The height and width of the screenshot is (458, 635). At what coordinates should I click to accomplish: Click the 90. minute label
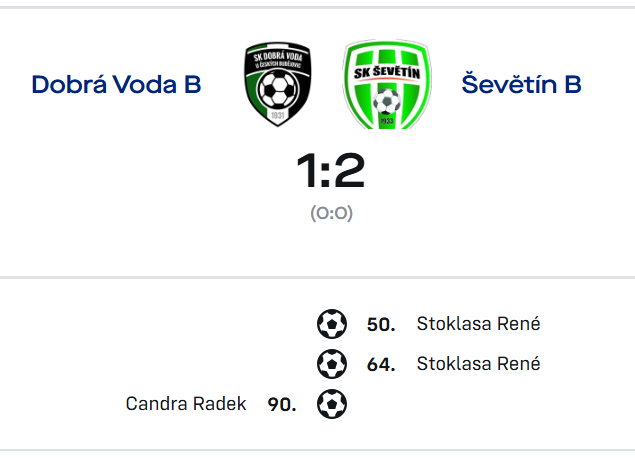(282, 404)
